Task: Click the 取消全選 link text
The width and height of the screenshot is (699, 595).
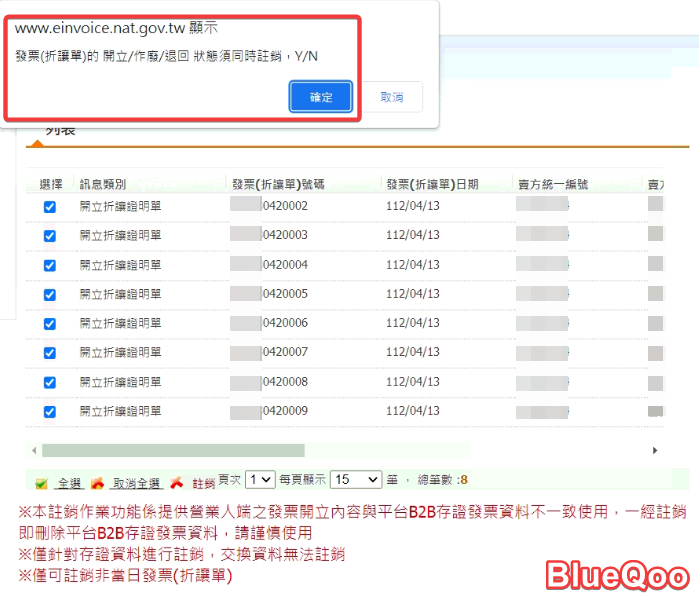Action: pos(135,483)
